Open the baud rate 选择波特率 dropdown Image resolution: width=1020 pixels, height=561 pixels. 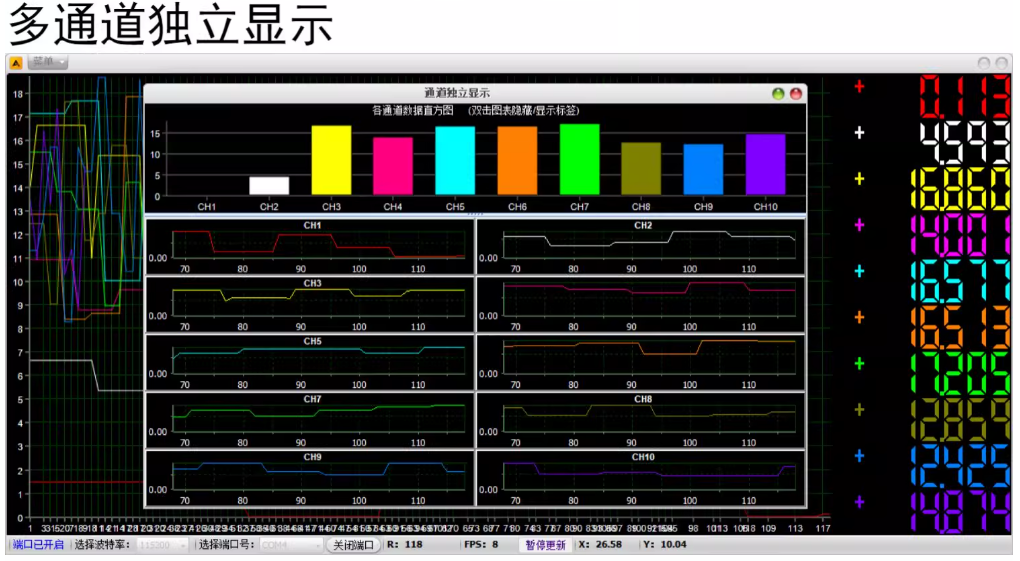click(x=162, y=545)
